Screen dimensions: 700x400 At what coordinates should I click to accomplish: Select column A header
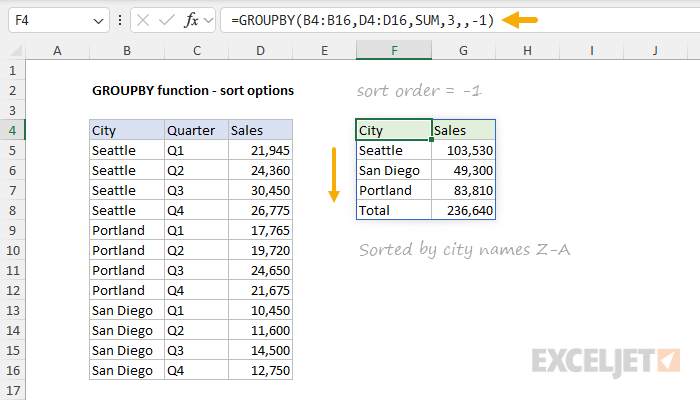click(57, 50)
